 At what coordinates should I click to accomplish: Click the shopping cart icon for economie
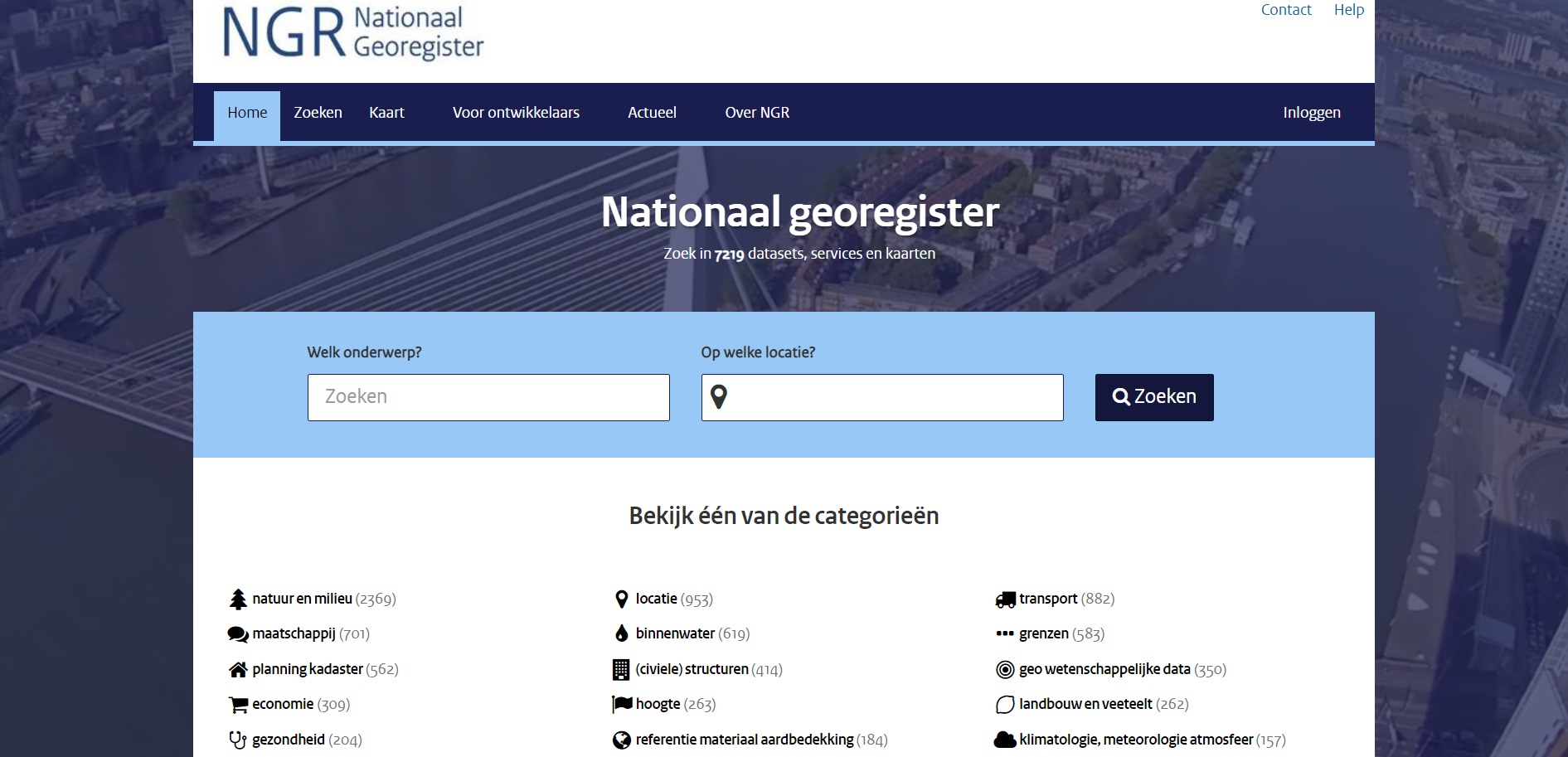(x=238, y=703)
